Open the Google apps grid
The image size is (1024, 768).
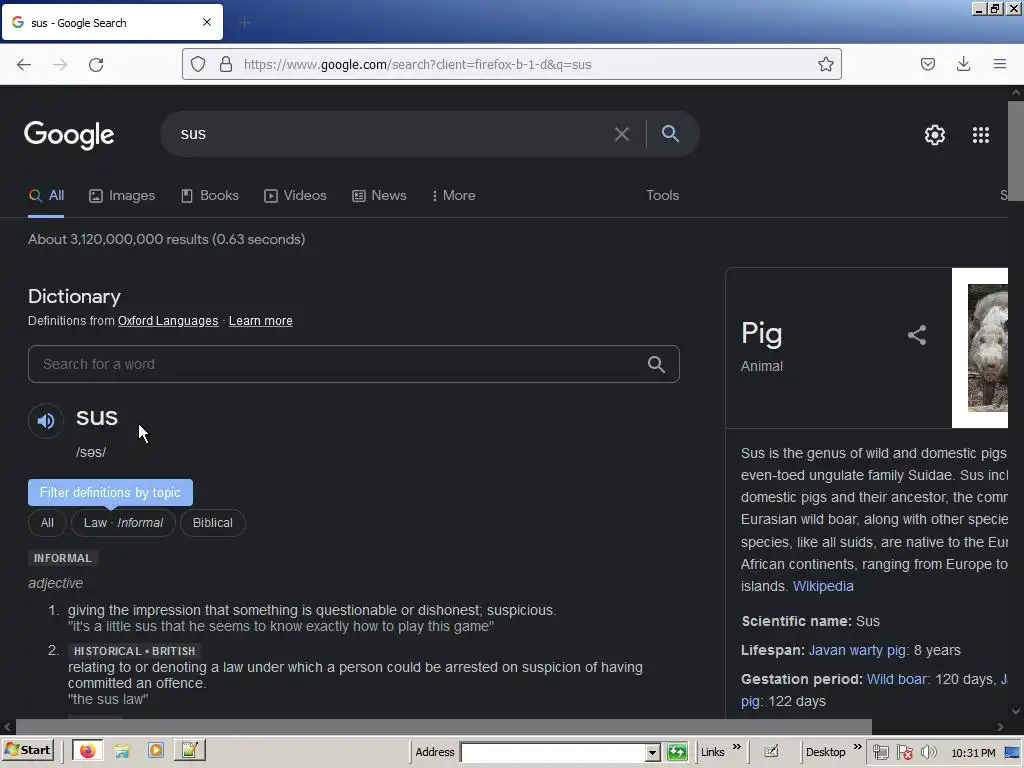coord(980,135)
